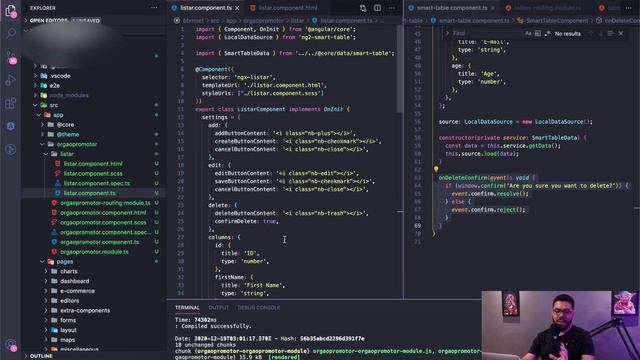640x360 pixels.
Task: Open orgaopromotor.component.html in file tree
Action: point(103,213)
